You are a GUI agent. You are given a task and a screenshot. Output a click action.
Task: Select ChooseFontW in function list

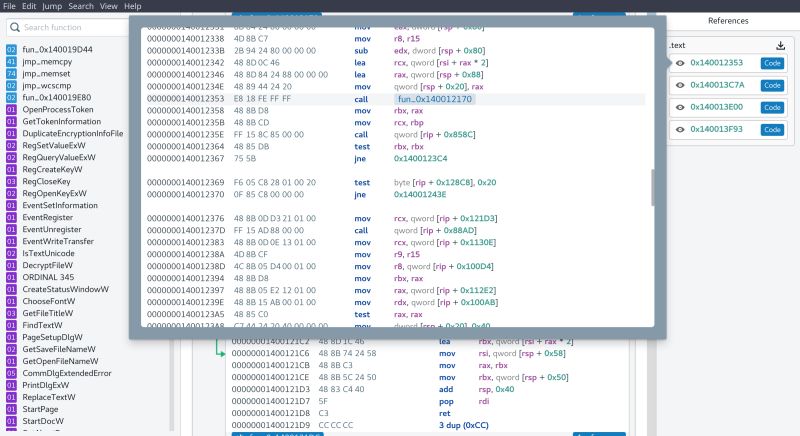point(48,301)
